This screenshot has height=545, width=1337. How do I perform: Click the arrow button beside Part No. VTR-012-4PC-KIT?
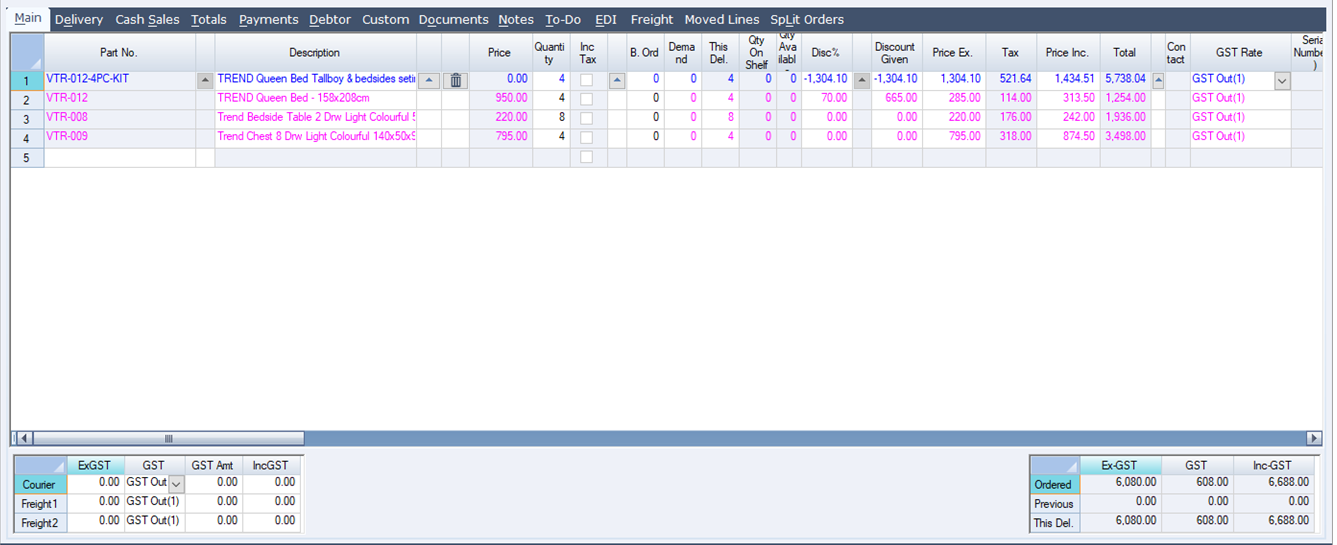[x=205, y=80]
